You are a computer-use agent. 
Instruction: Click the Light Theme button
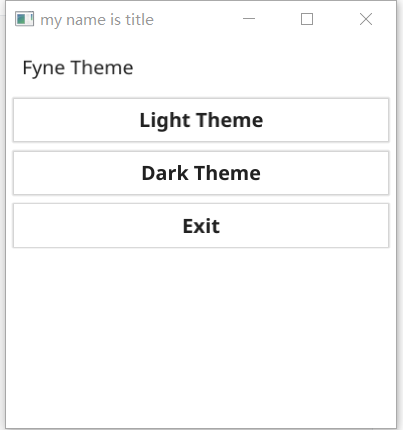coord(201,120)
